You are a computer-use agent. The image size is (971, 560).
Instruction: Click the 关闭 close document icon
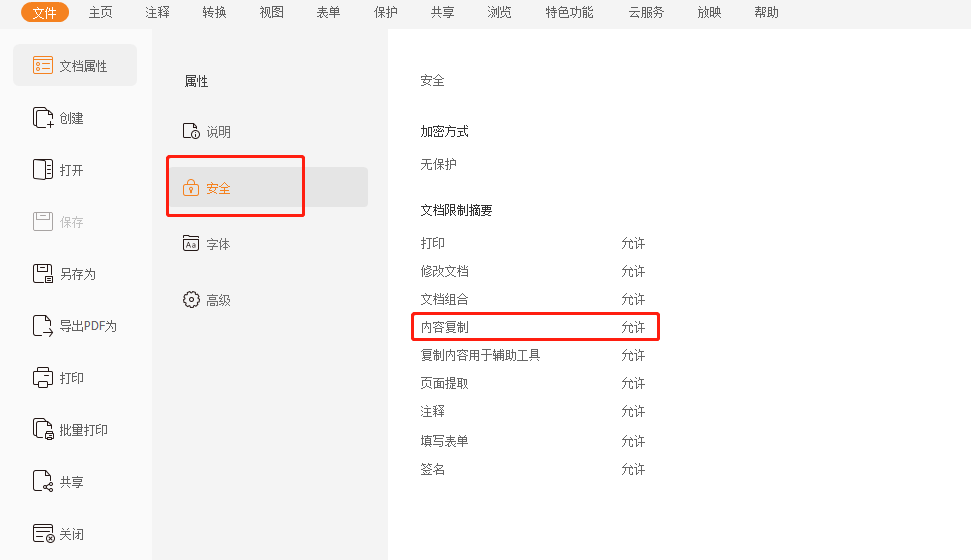pos(43,534)
